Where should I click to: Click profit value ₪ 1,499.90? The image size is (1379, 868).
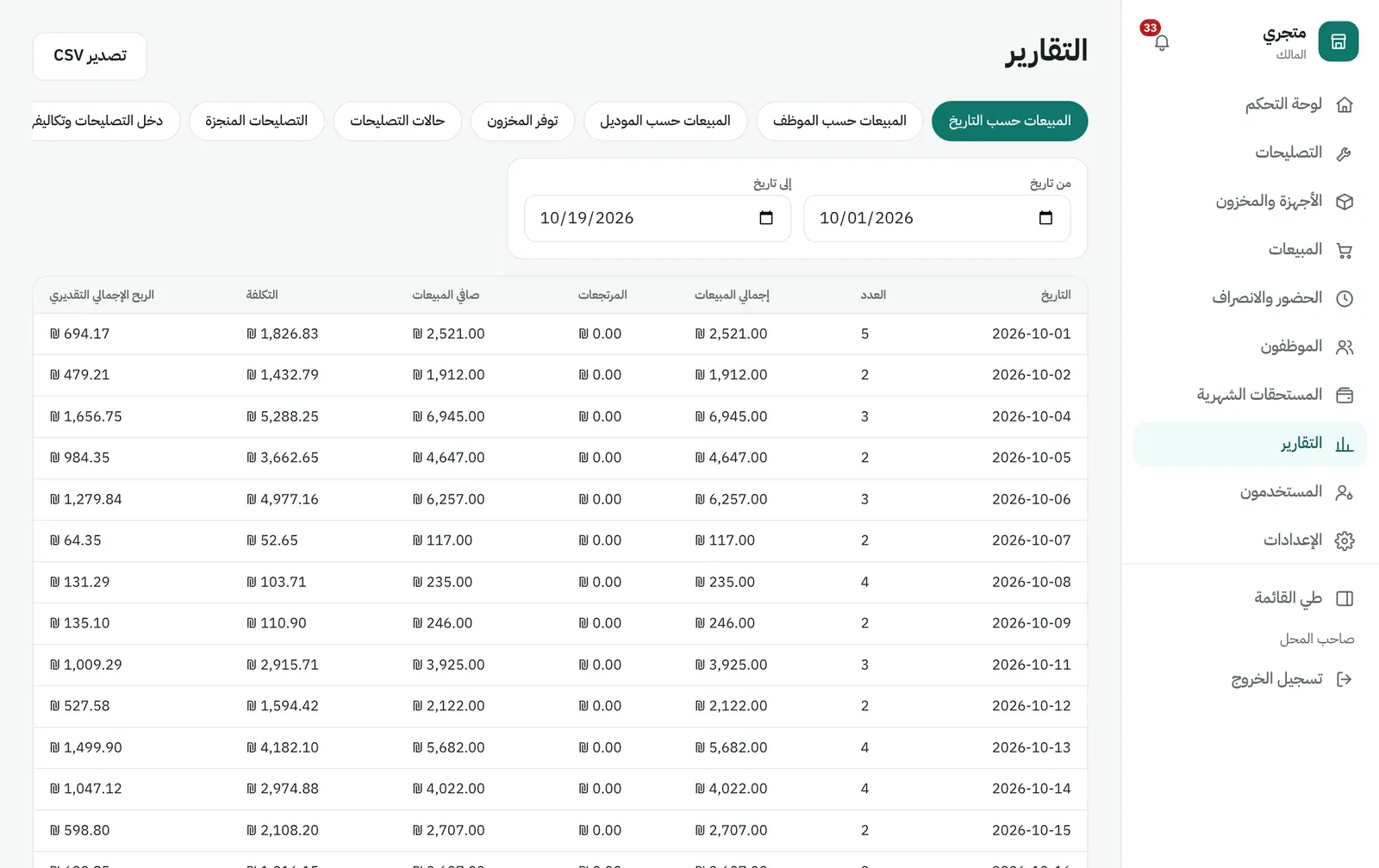(86, 747)
